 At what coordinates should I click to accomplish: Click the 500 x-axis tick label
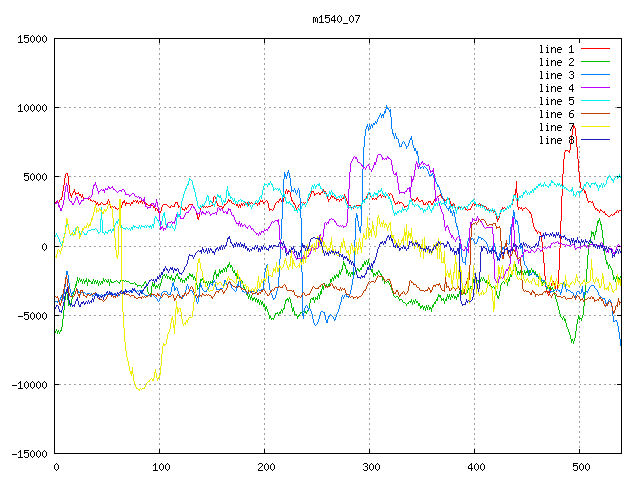[x=579, y=466]
